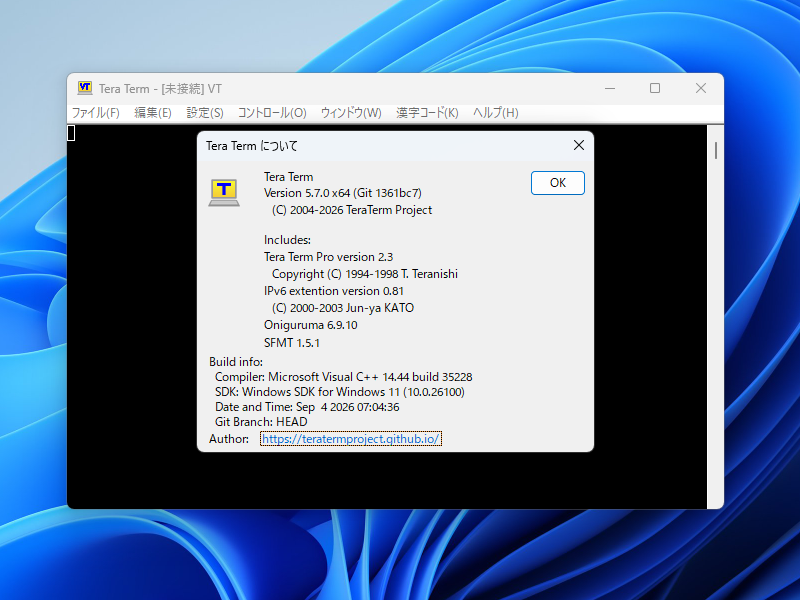Open the ウィンドウ(W) menu
This screenshot has height=600, width=800.
tap(351, 113)
